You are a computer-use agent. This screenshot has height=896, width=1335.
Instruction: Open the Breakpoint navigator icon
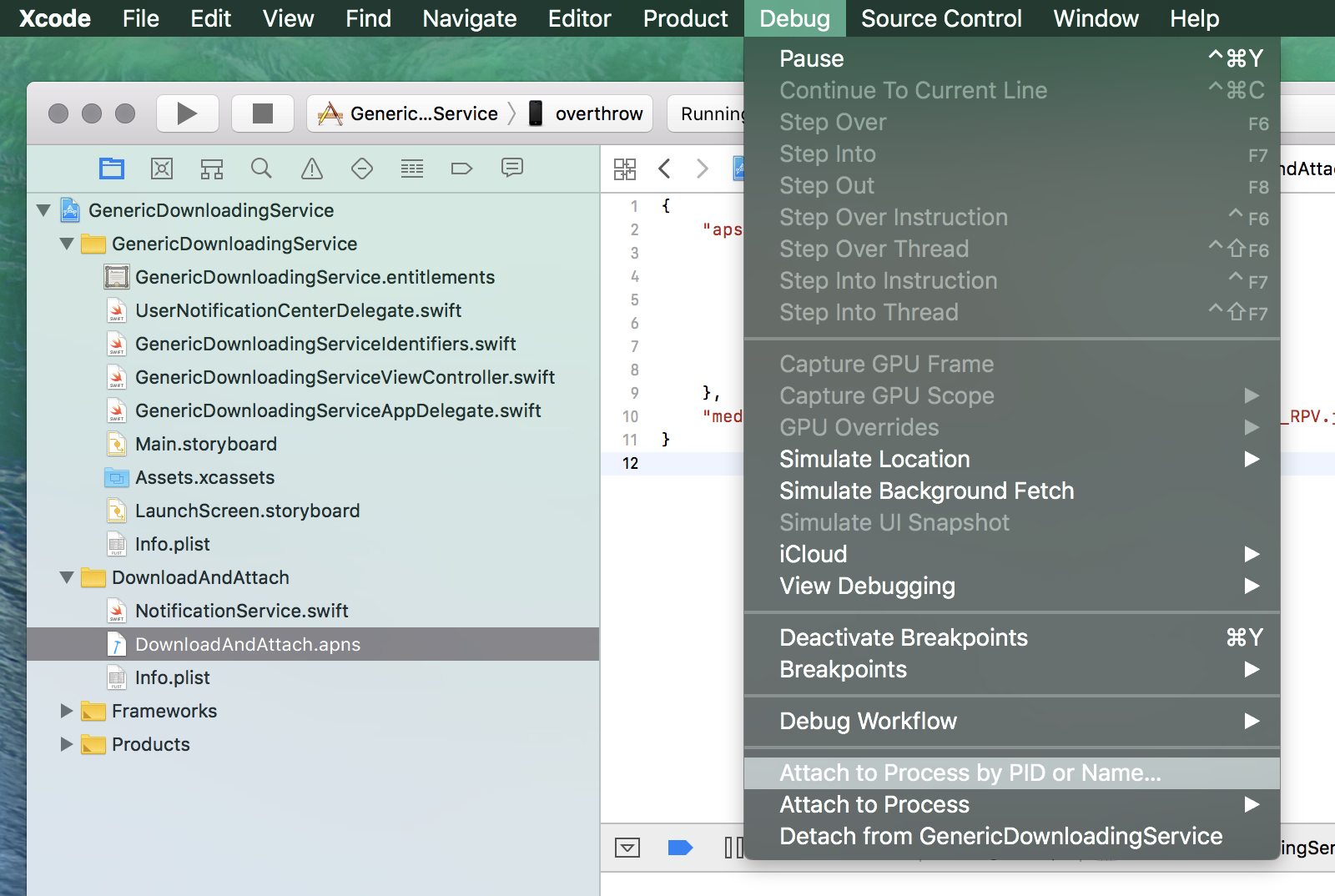pos(461,169)
